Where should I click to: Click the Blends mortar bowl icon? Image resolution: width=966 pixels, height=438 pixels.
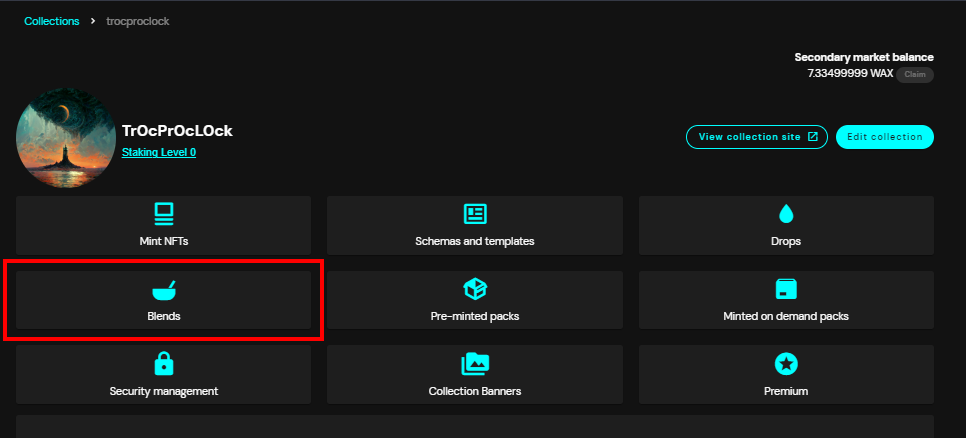point(163,290)
